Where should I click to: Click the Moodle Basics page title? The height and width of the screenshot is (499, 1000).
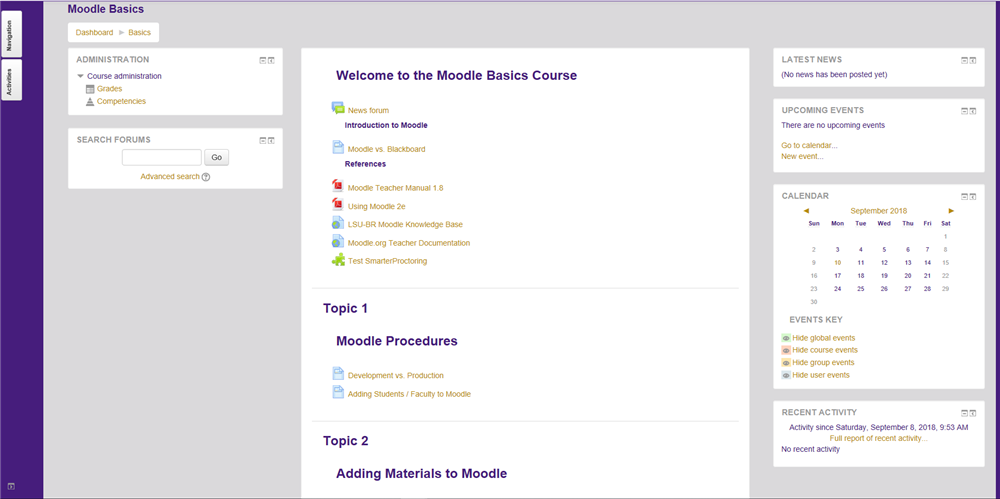pyautogui.click(x=106, y=9)
